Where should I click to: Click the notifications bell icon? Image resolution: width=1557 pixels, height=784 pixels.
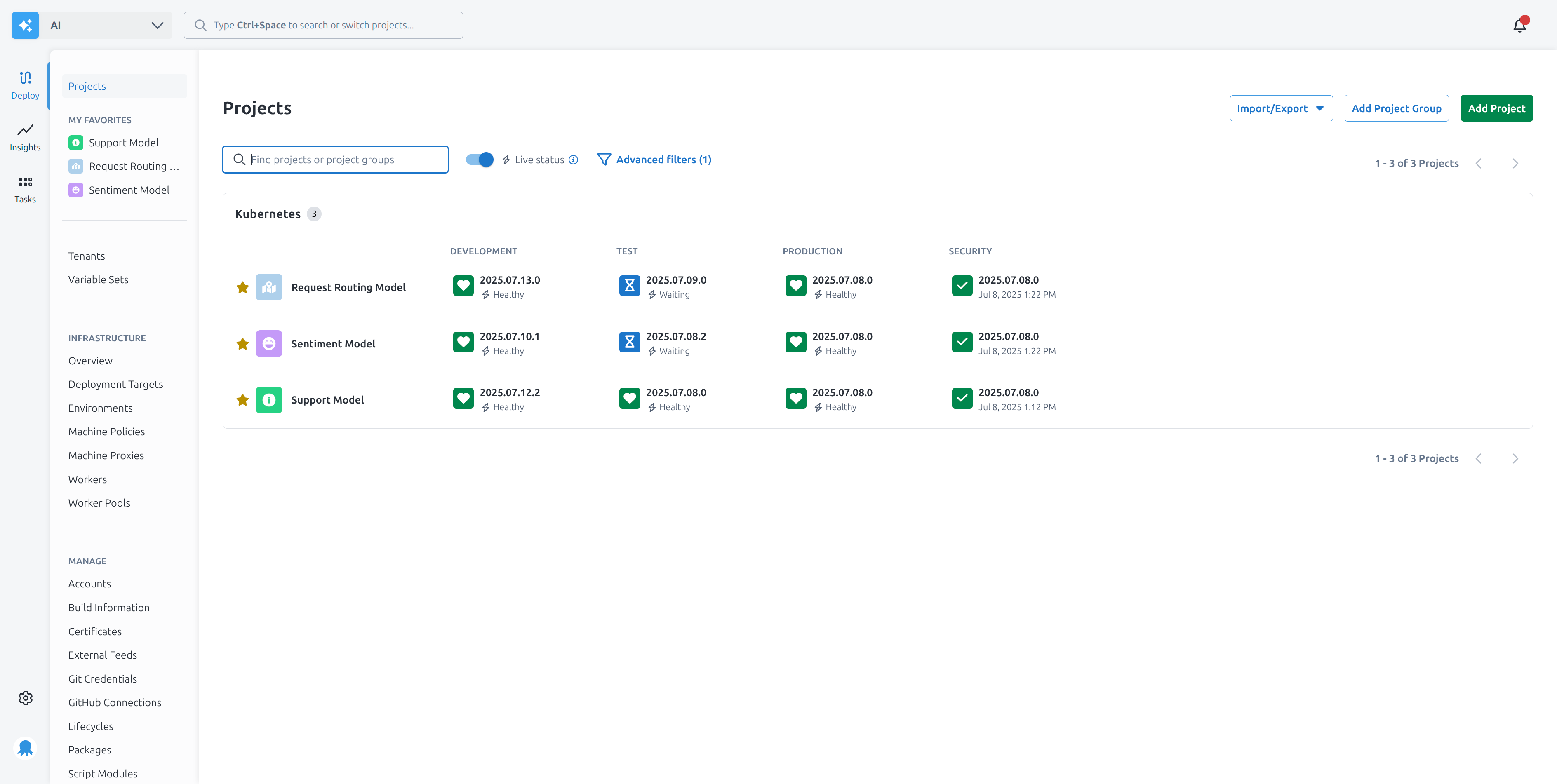(1519, 25)
